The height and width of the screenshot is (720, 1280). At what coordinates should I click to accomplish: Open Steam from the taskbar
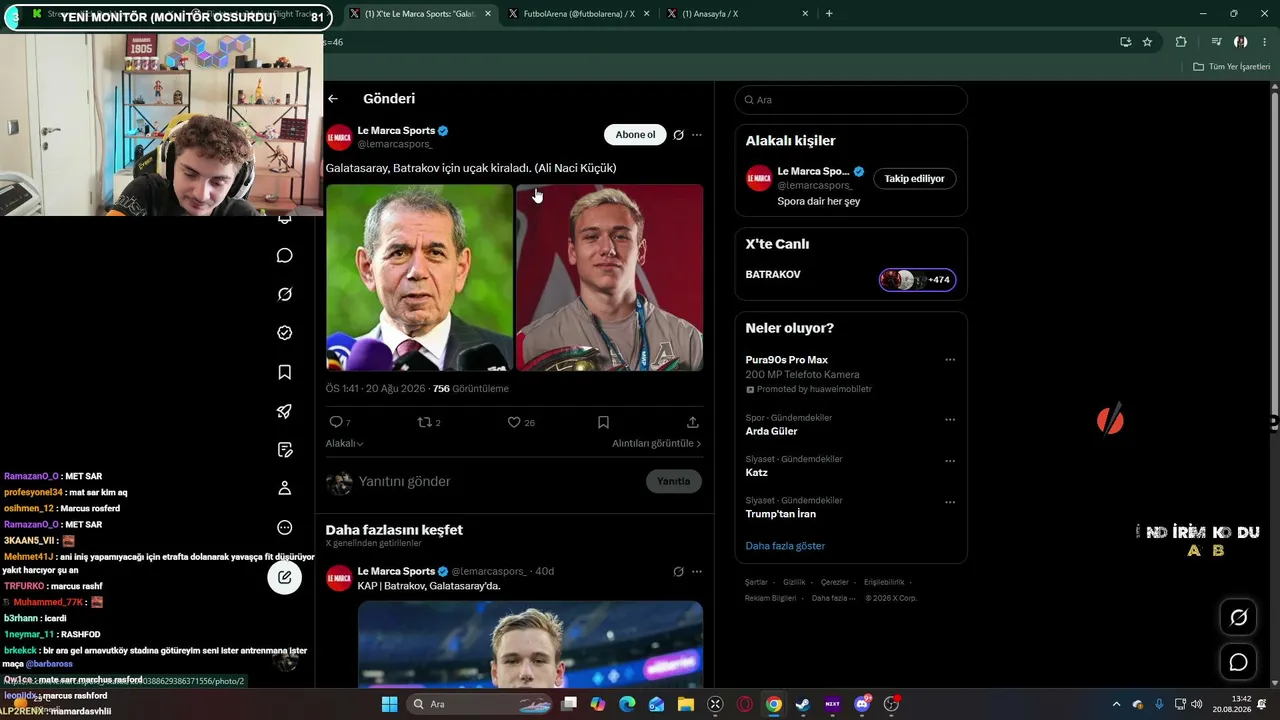tap(802, 704)
